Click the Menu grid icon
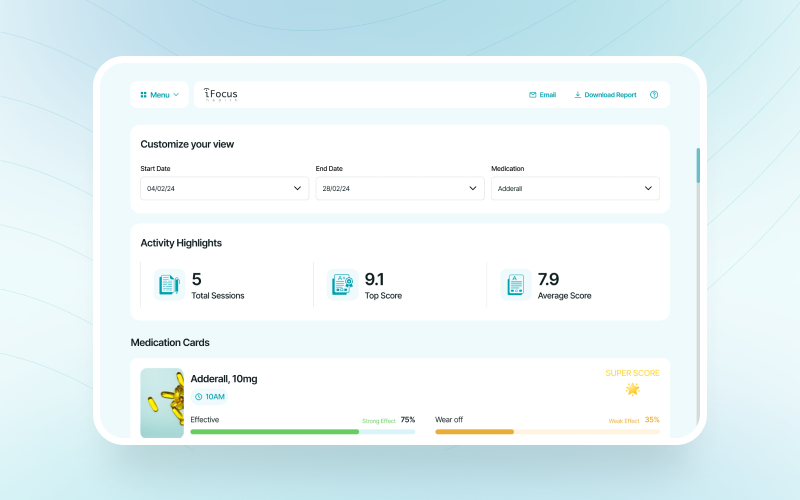This screenshot has width=800, height=500. 143,95
